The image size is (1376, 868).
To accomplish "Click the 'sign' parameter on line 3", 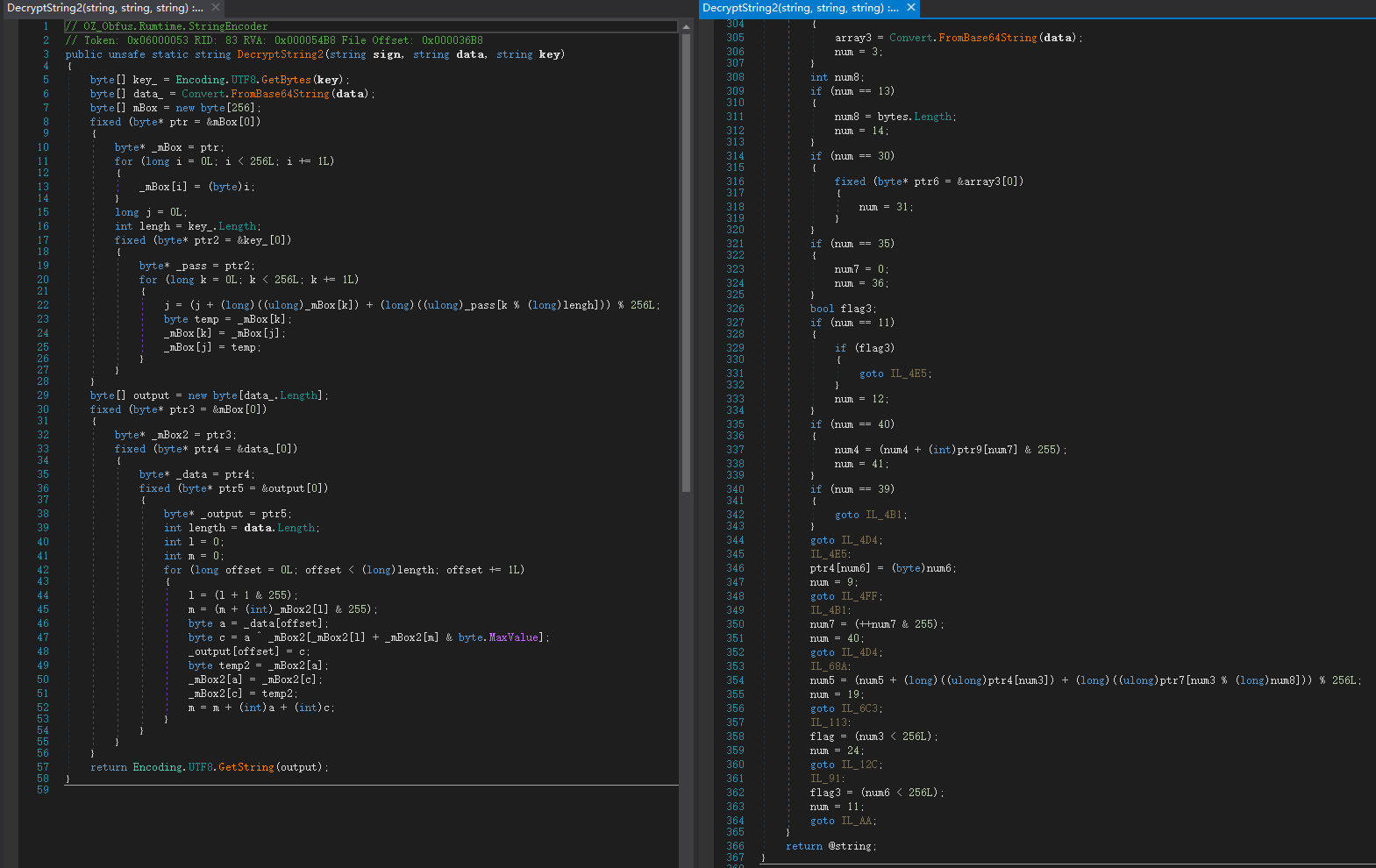I will [x=387, y=54].
